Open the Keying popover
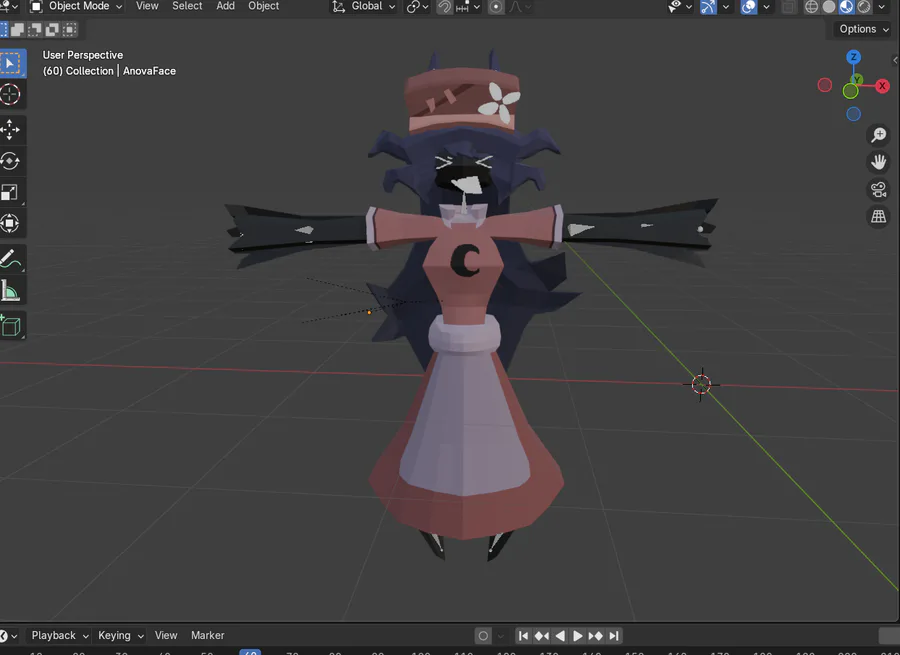The width and height of the screenshot is (900, 655). 120,635
